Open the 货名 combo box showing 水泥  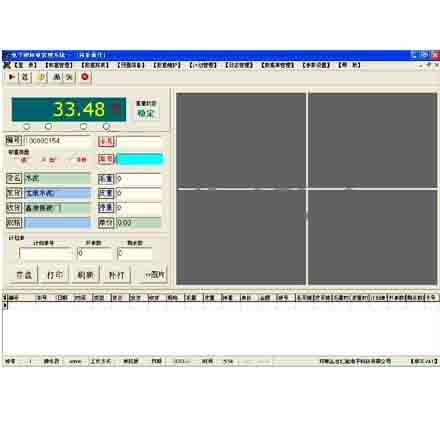[57, 178]
